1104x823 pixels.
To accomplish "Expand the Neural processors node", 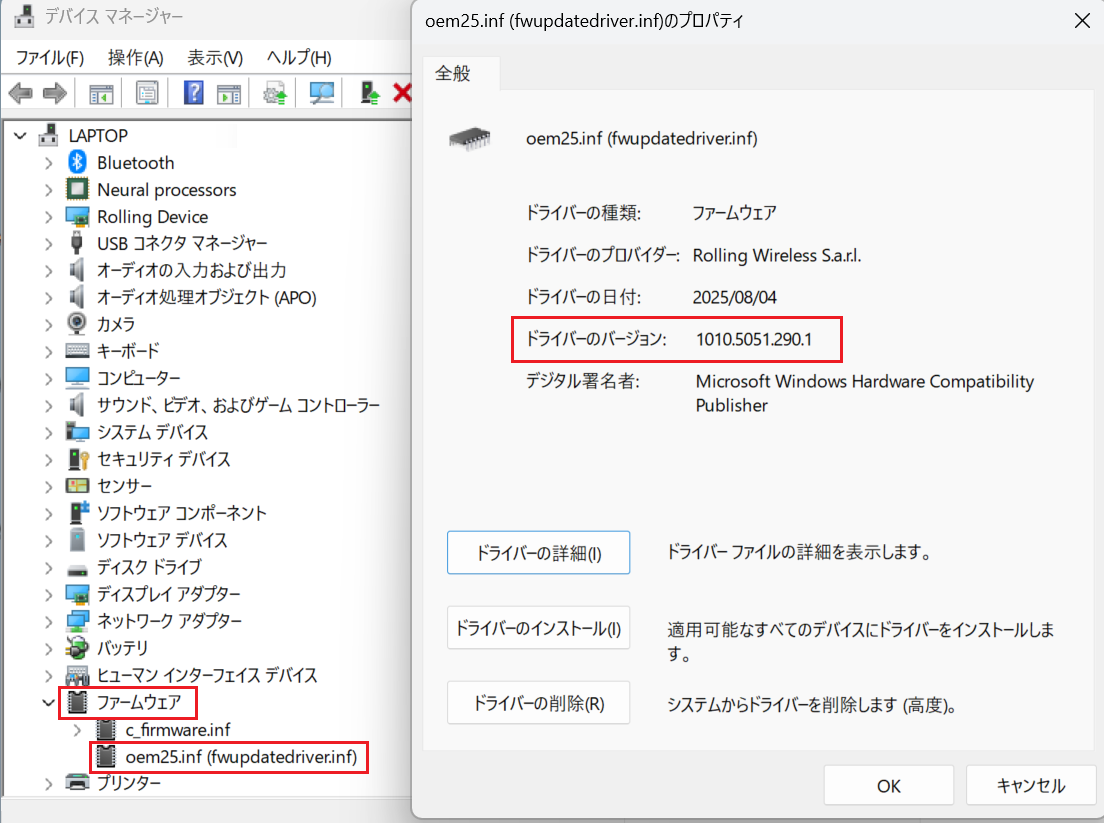I will [x=49, y=190].
